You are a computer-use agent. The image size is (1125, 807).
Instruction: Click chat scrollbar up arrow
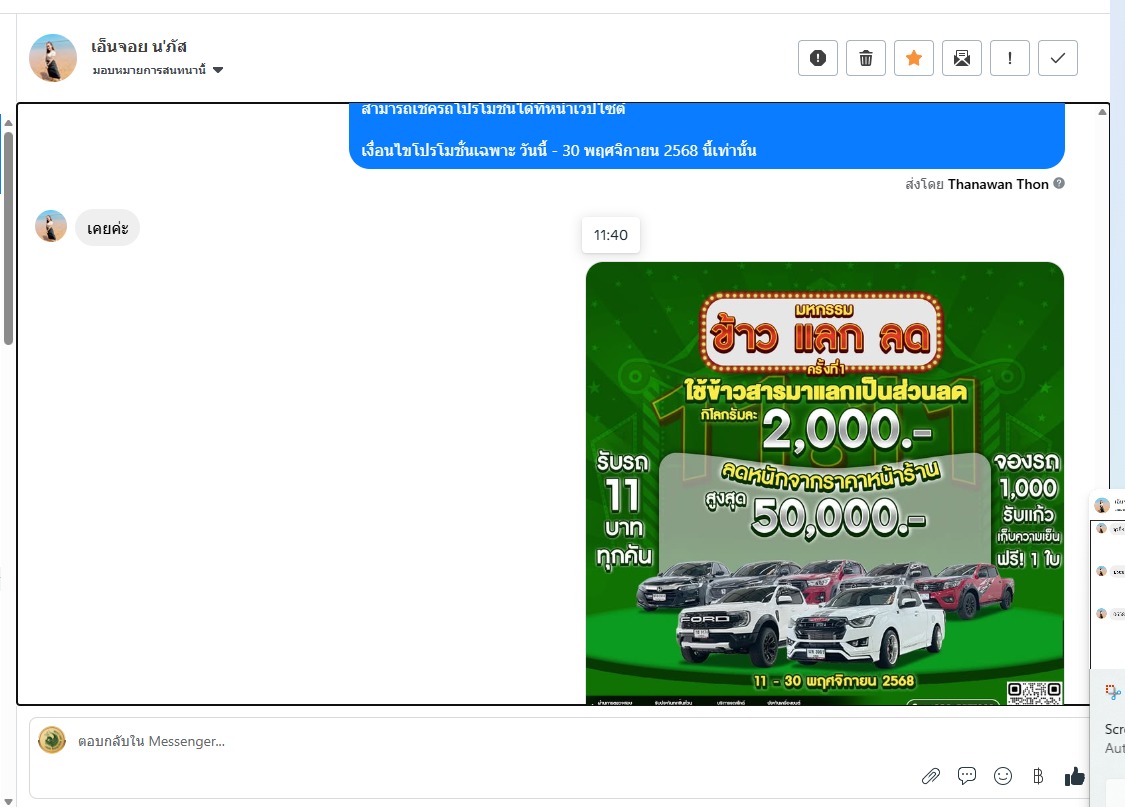coord(1102,111)
